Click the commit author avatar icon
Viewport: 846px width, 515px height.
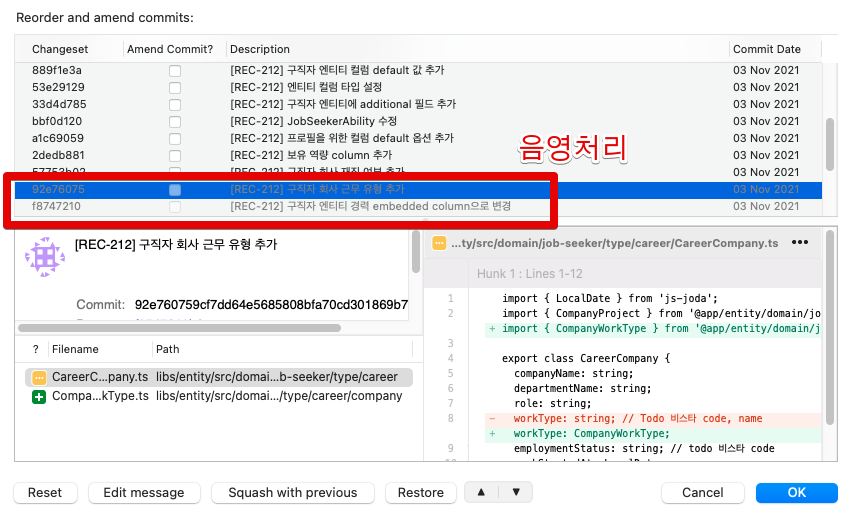45,257
